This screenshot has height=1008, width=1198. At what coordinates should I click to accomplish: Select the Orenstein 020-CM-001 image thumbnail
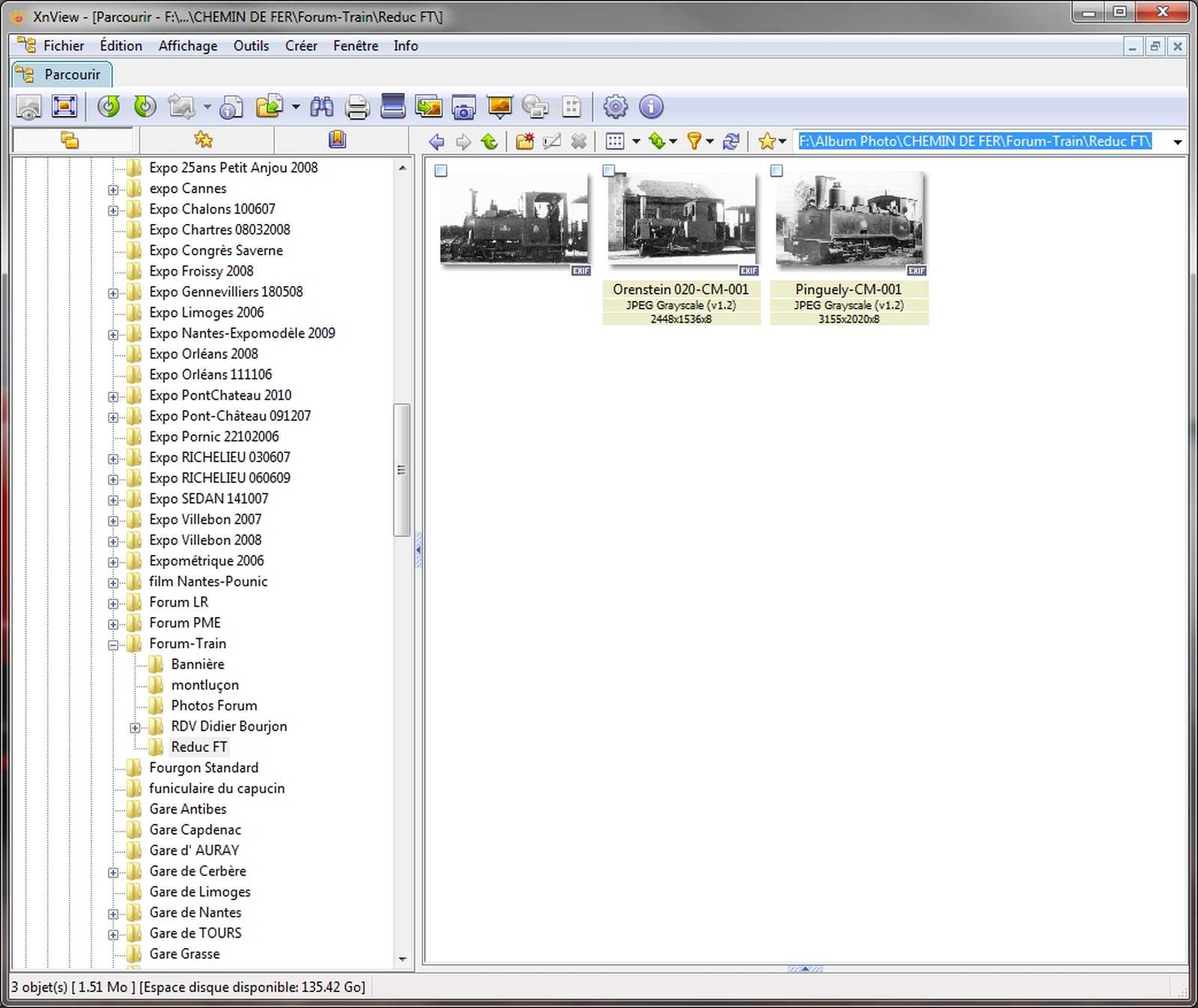pyautogui.click(x=681, y=219)
